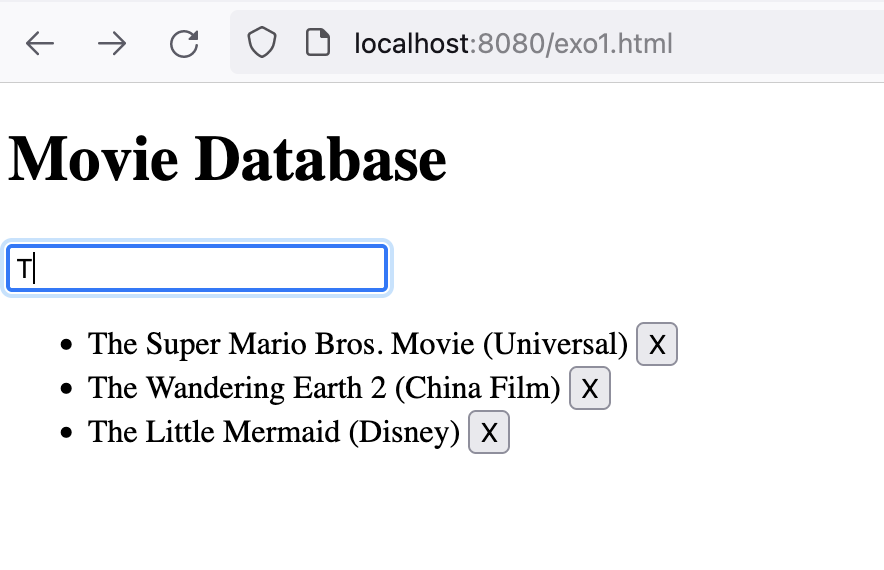884x570 pixels.
Task: Click the page info icon beside the URL
Action: (x=317, y=44)
